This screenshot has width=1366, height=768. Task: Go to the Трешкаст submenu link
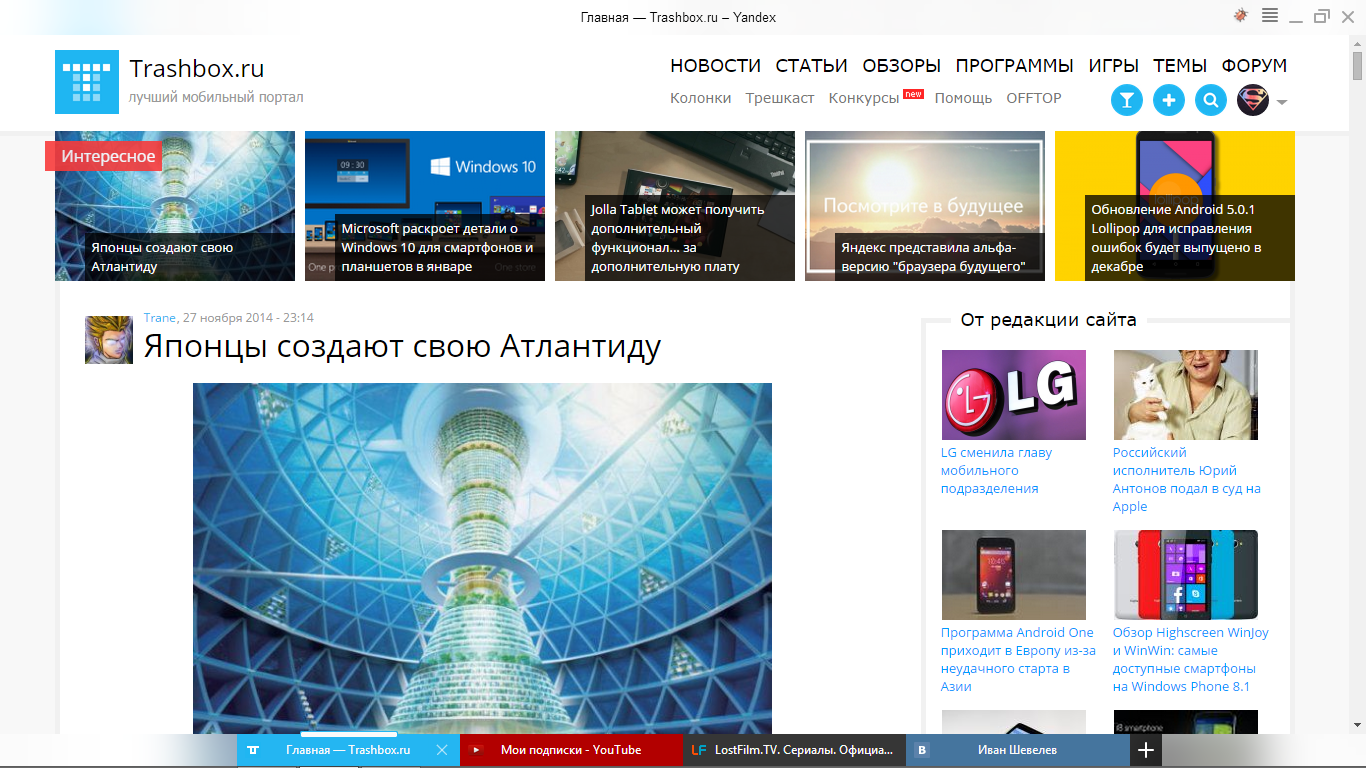click(780, 98)
